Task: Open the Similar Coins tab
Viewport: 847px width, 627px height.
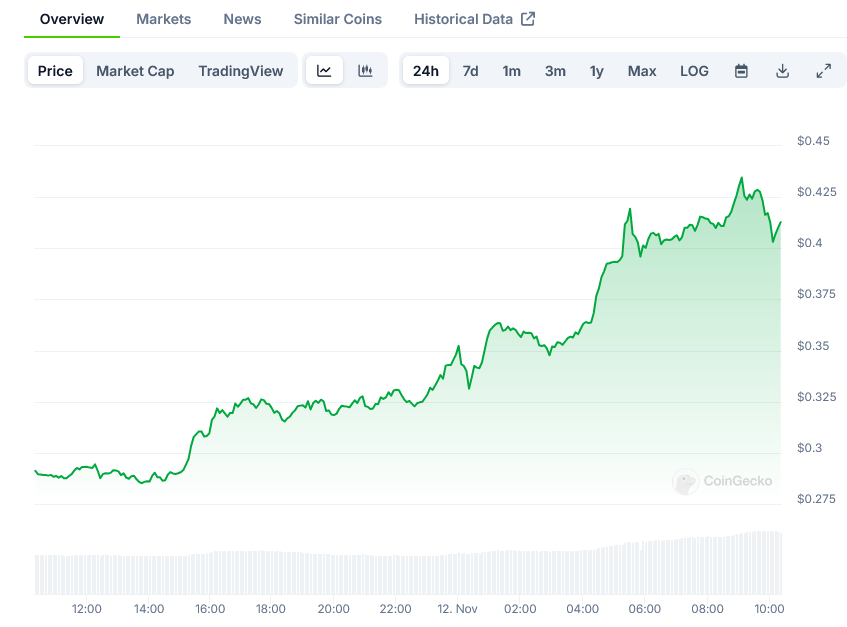Action: (338, 19)
